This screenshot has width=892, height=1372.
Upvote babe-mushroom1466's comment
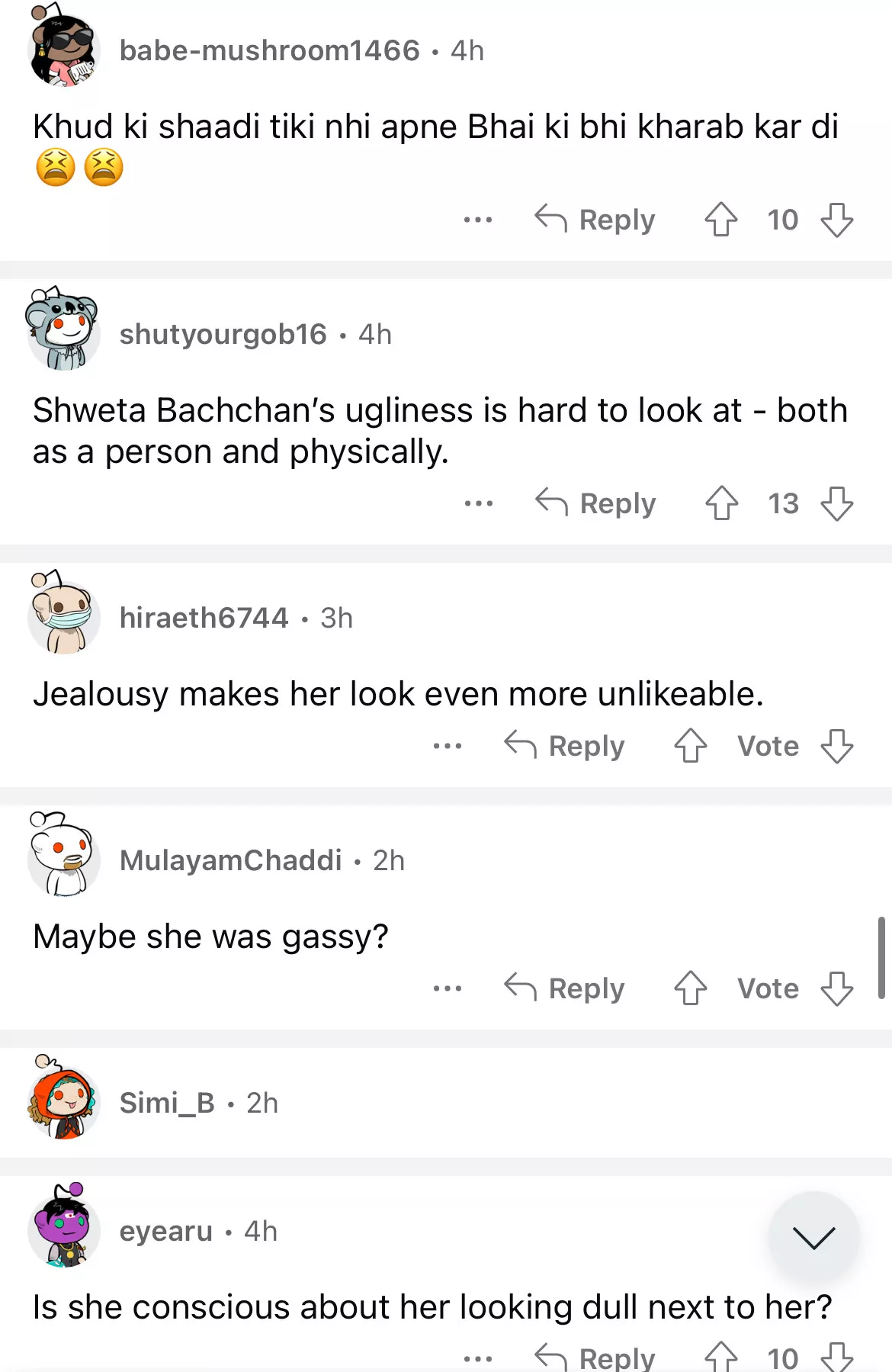tap(720, 220)
